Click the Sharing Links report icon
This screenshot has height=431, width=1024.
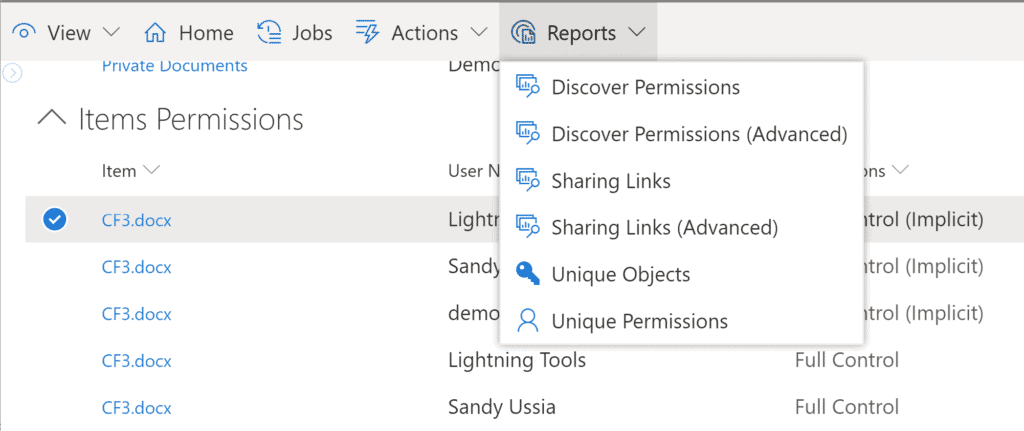[x=527, y=180]
